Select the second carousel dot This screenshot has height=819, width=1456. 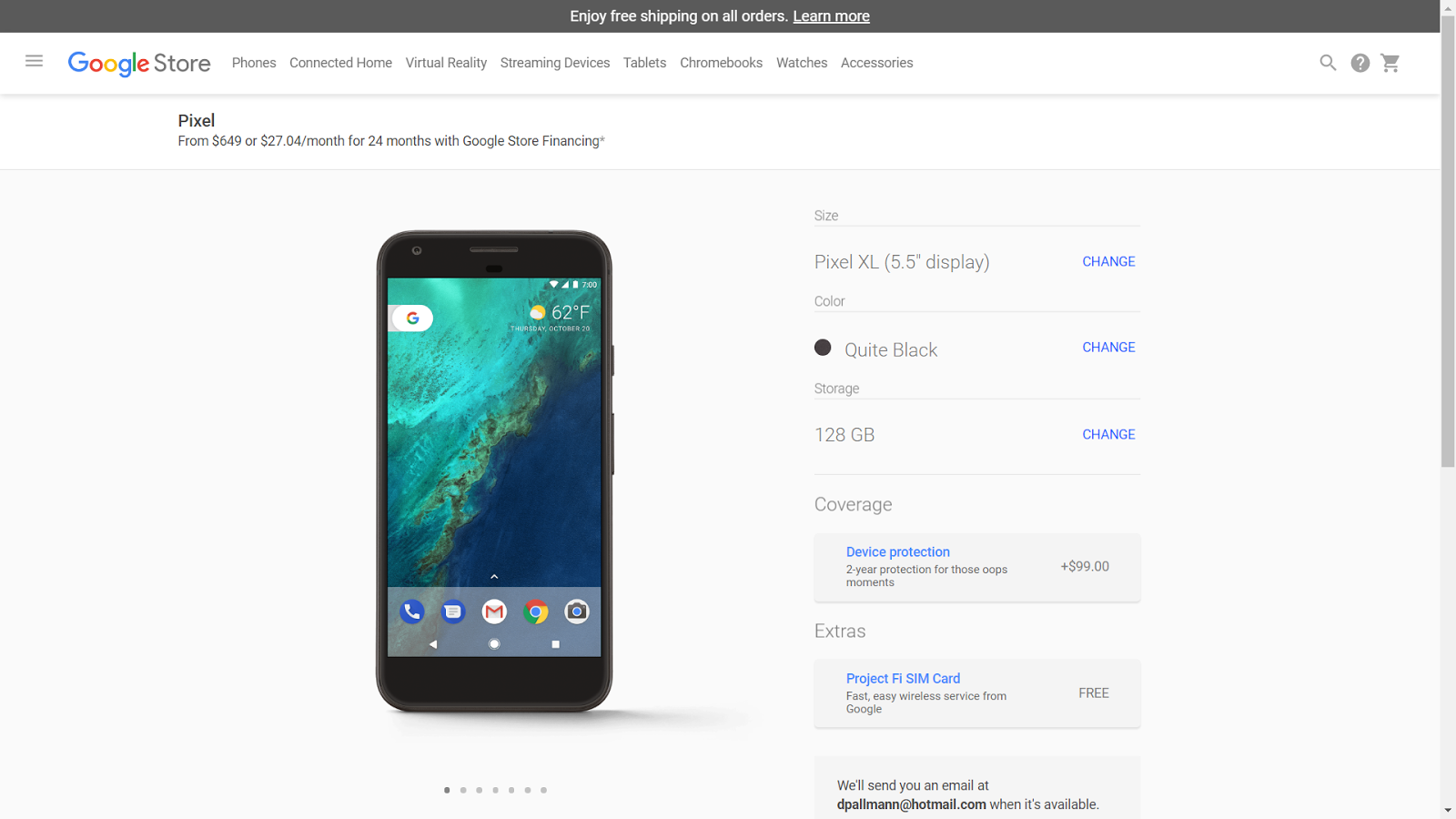(463, 790)
